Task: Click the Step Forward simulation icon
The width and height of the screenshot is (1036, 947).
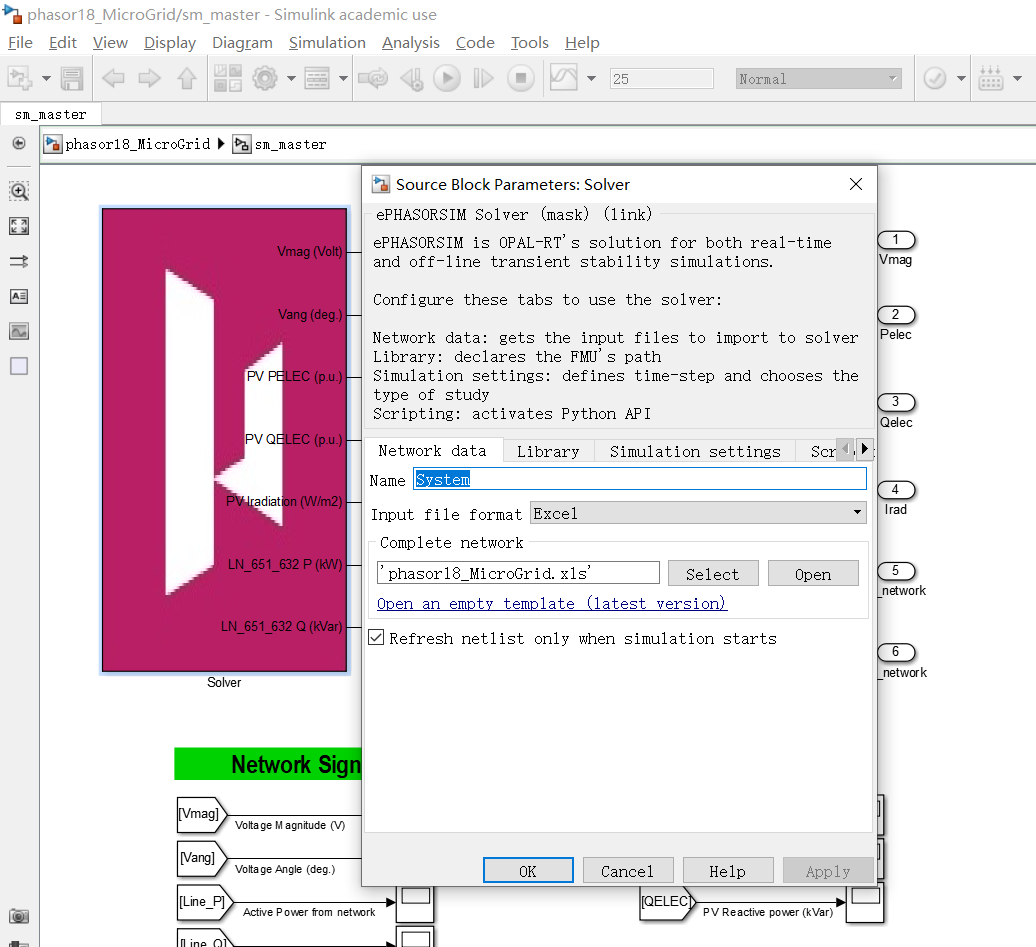Action: 483,78
